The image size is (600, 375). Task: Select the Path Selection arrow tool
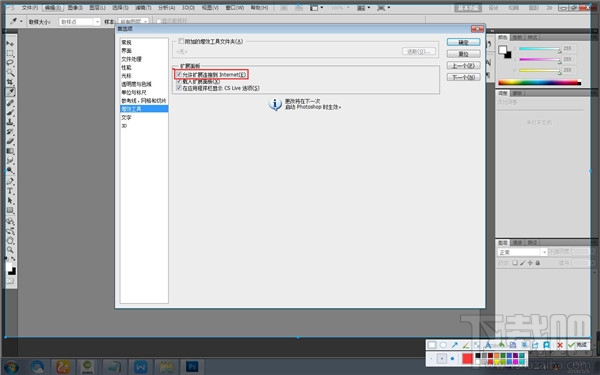[x=10, y=201]
